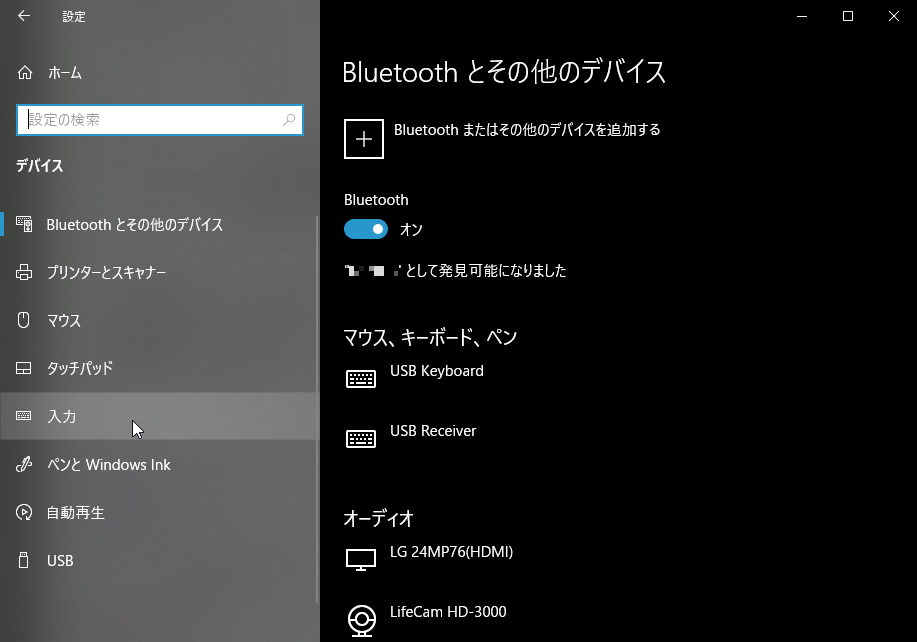Maximize the Settings window
Viewport: 917px width, 642px height.
[x=848, y=16]
